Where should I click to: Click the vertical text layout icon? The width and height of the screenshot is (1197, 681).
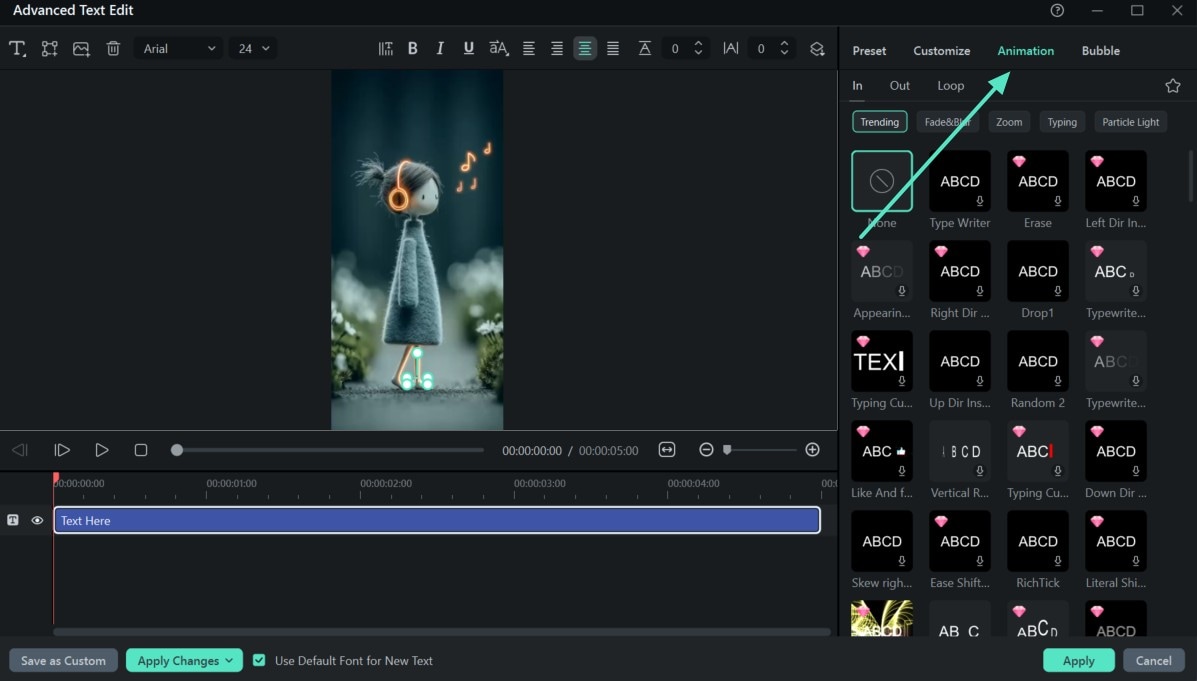click(x=386, y=49)
